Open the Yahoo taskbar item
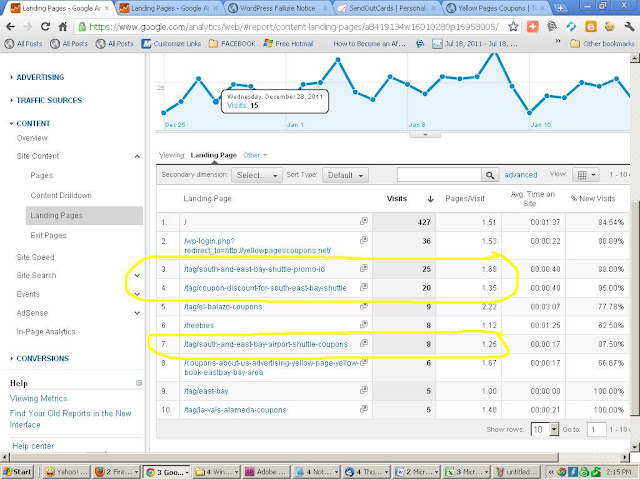640x480 pixels. (x=66, y=472)
